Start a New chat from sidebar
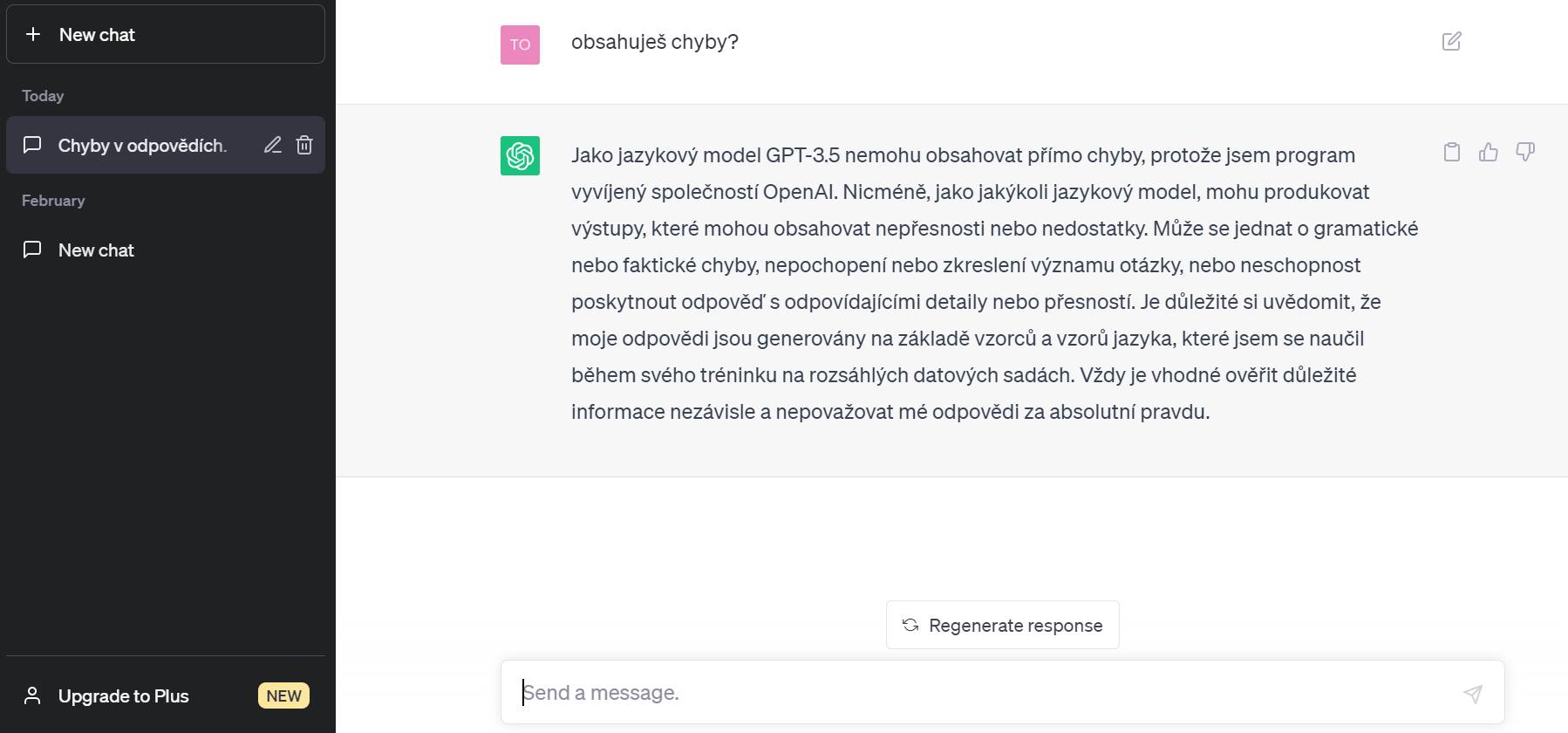1568x733 pixels. click(166, 34)
